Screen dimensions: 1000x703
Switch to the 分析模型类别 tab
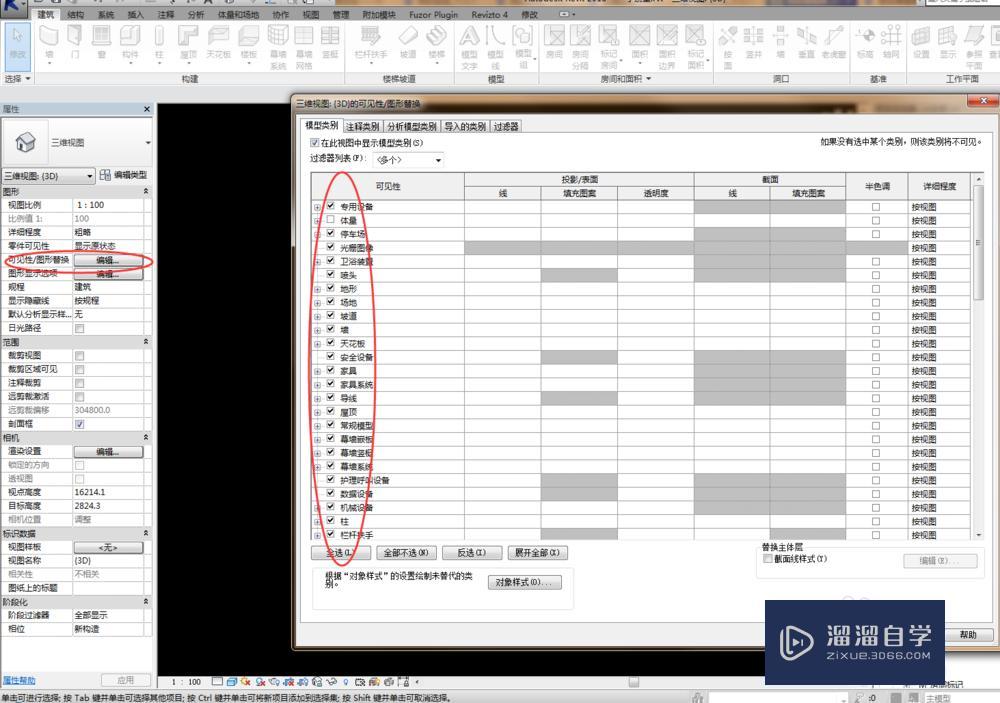click(x=411, y=126)
